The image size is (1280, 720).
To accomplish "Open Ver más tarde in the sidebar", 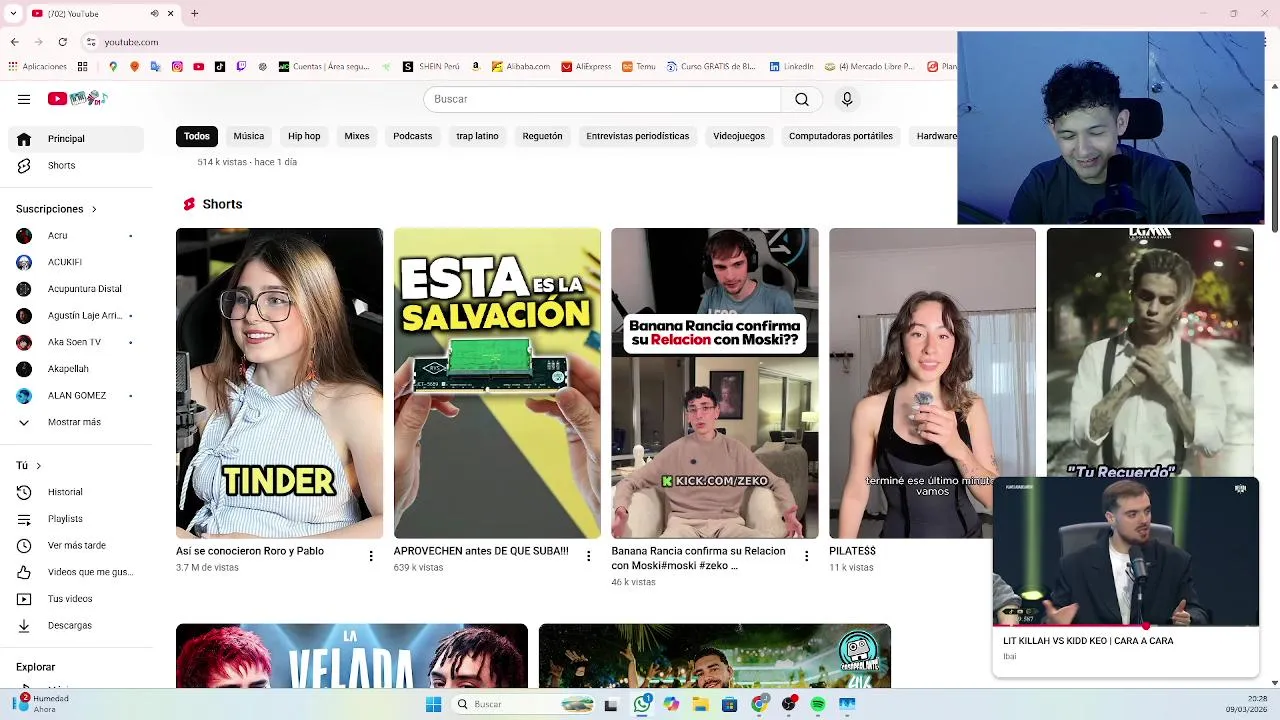I will 76,545.
